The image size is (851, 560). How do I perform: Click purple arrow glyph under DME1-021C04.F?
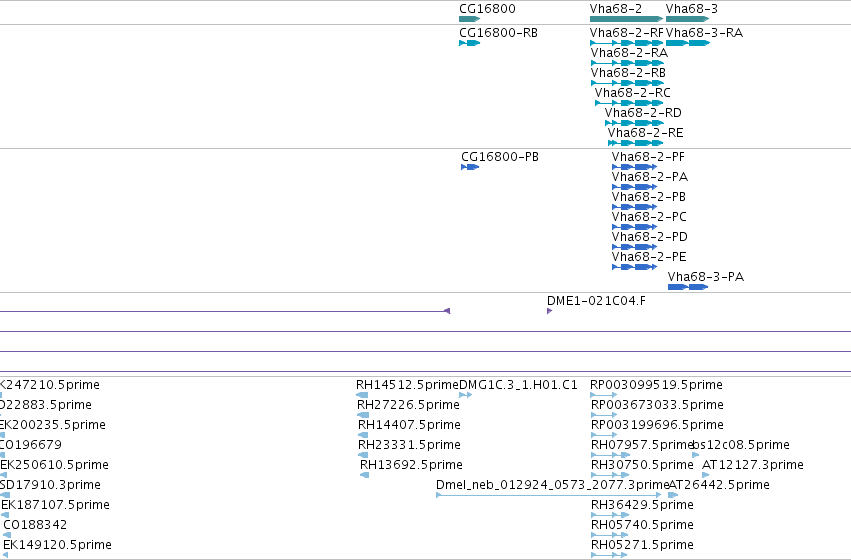(x=549, y=311)
